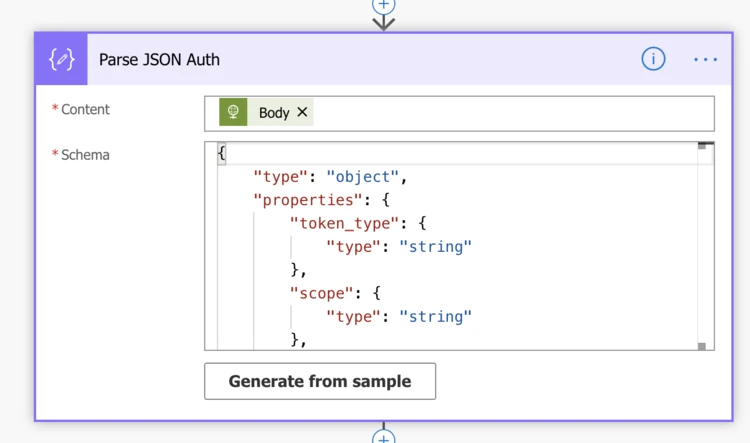Screen dimensions: 750x443
Task: Click the Schema field label
Action: [85, 155]
